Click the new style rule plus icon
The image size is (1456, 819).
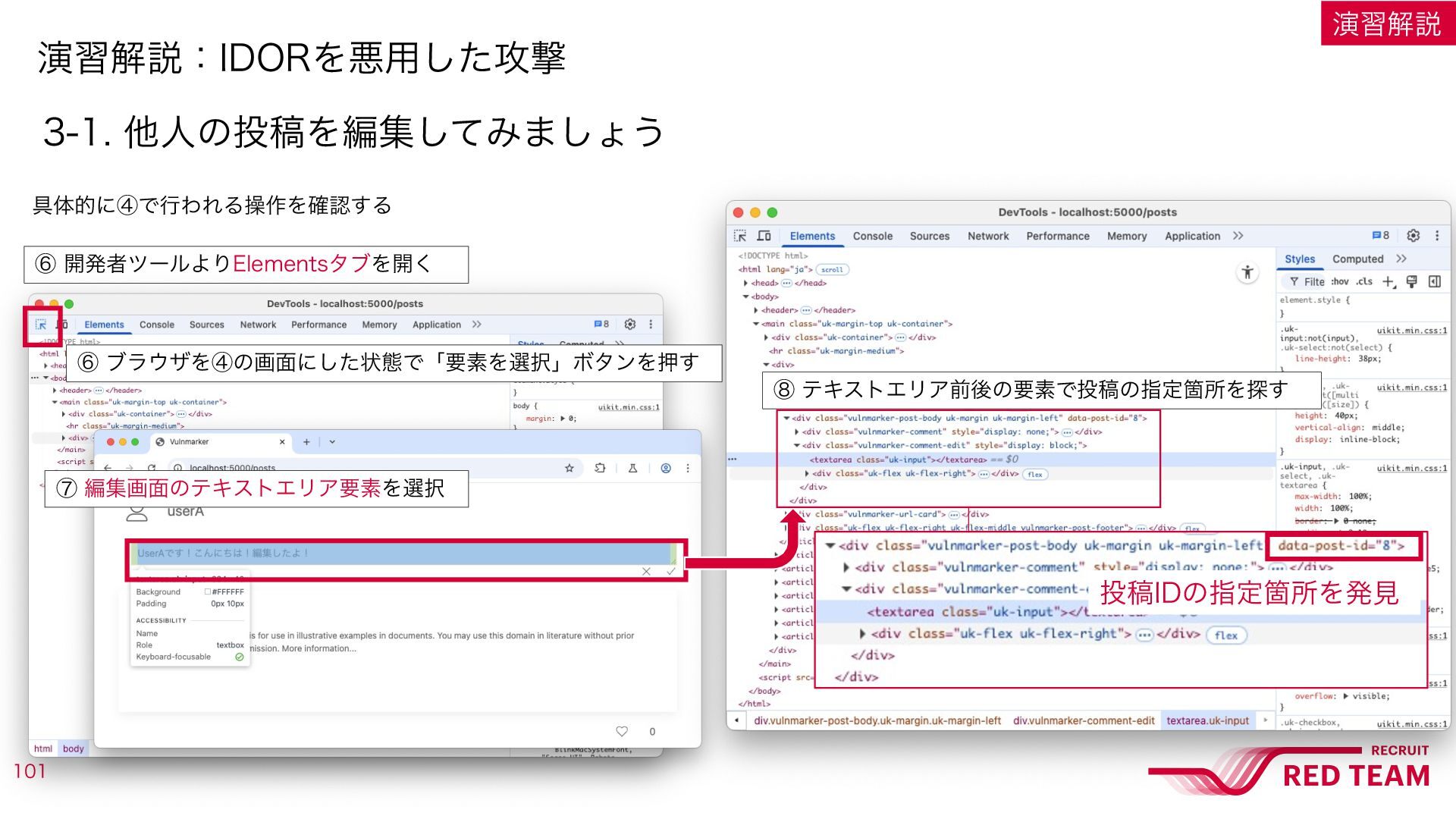click(1389, 282)
